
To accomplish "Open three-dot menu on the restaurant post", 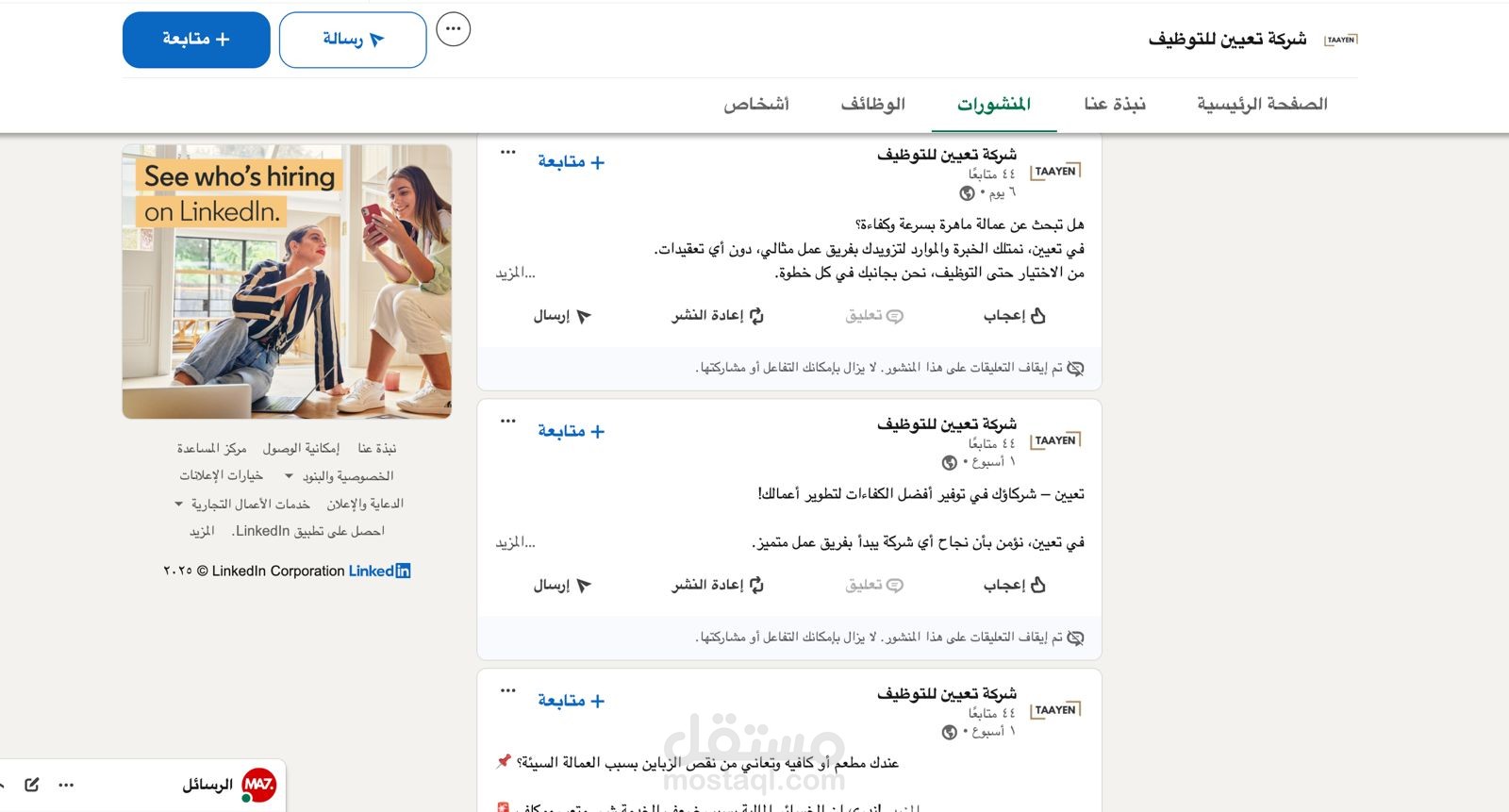I will [x=508, y=690].
